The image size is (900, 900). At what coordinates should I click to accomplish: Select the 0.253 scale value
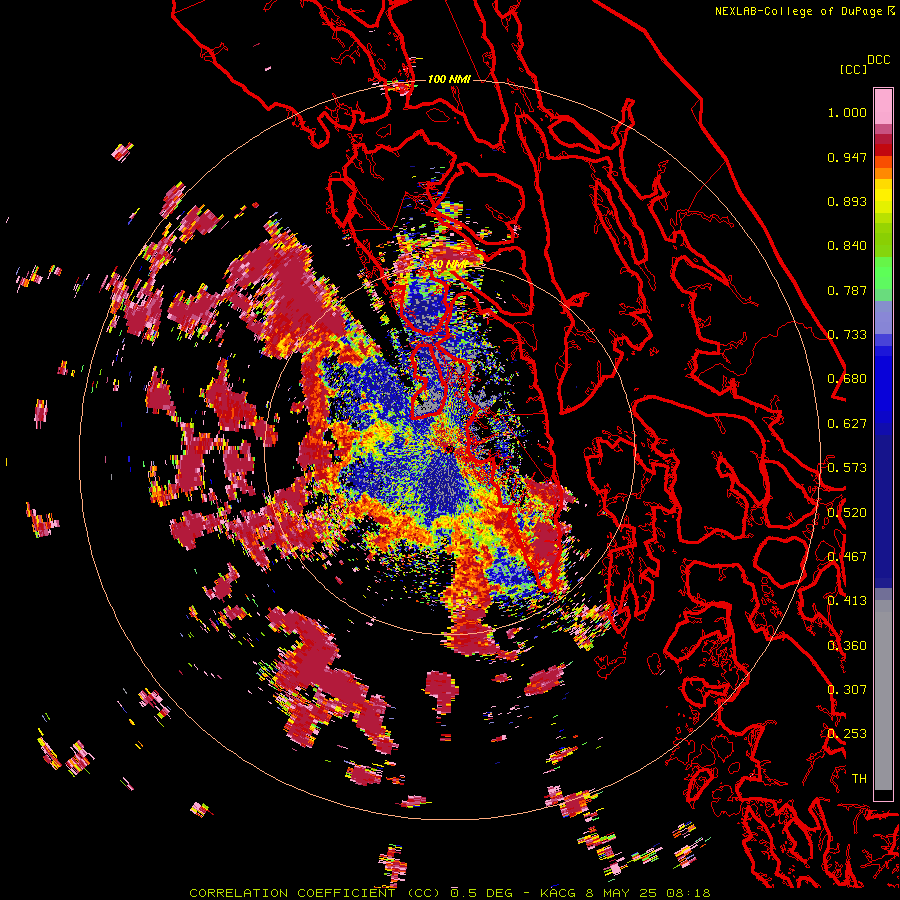(847, 734)
